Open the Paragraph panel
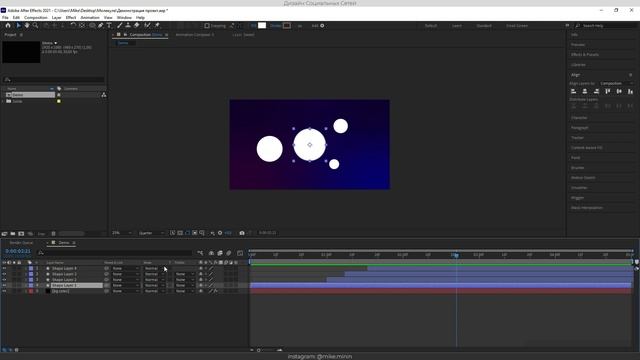The height and width of the screenshot is (360, 640). pos(580,128)
